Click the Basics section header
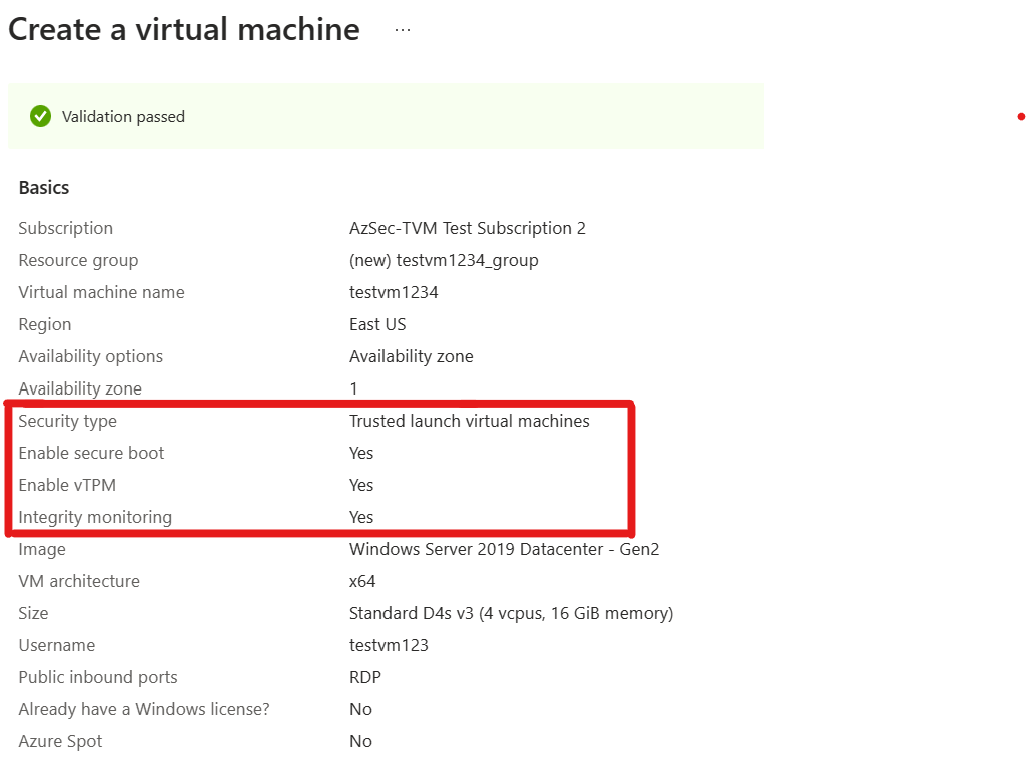 [x=43, y=187]
